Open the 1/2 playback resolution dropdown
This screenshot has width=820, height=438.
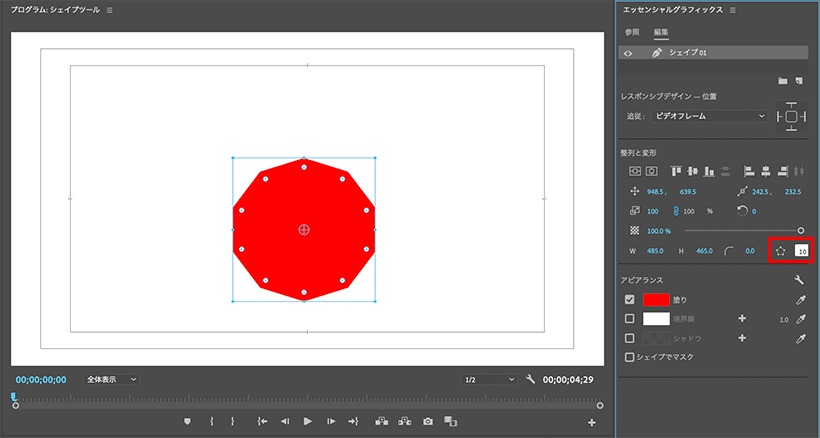tap(489, 379)
